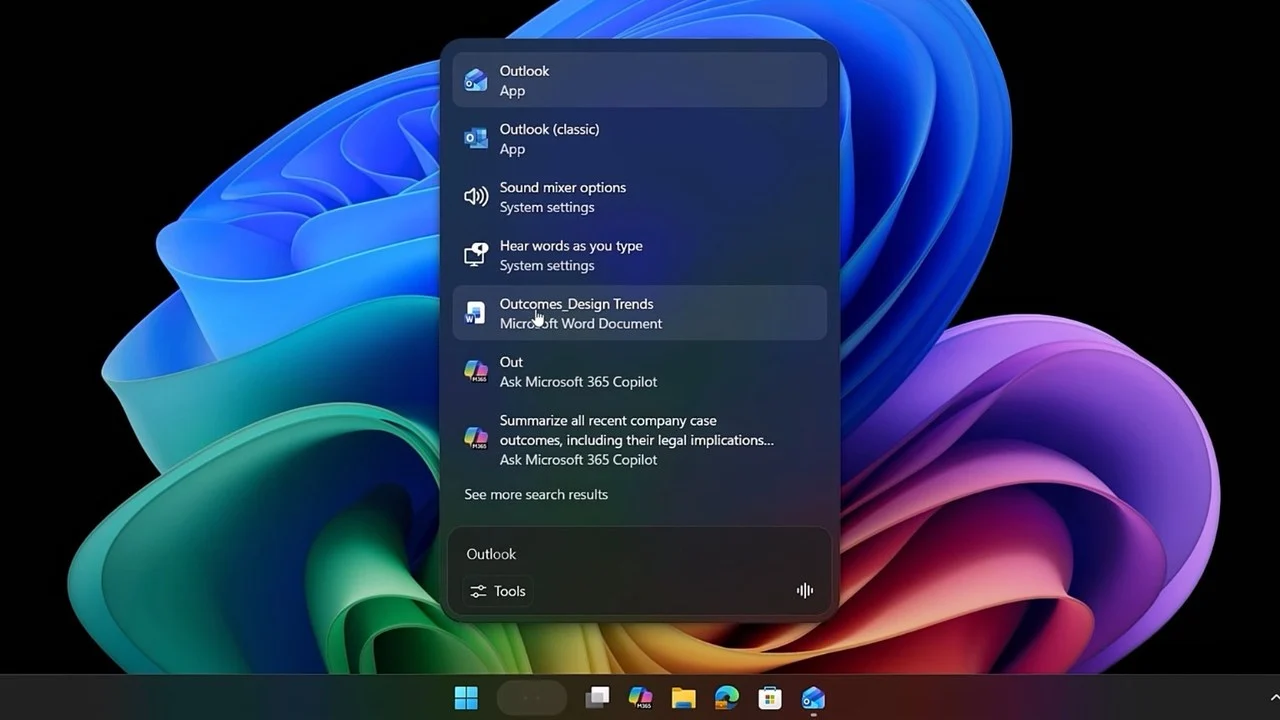The width and height of the screenshot is (1280, 720).
Task: Click the Copilot icon beside Summarize suggestion
Action: [x=476, y=438]
